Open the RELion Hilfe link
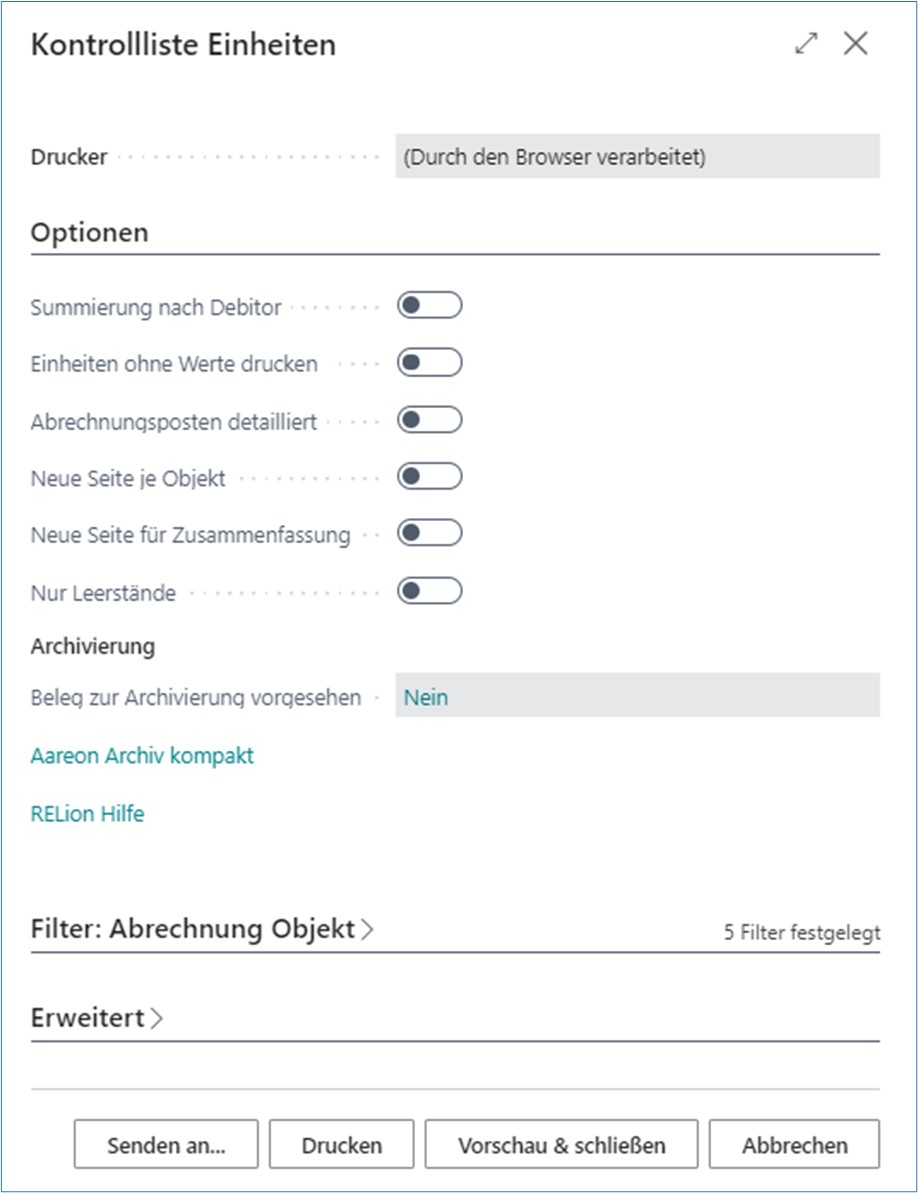Image resolution: width=918 pixels, height=1193 pixels. pyautogui.click(x=86, y=813)
